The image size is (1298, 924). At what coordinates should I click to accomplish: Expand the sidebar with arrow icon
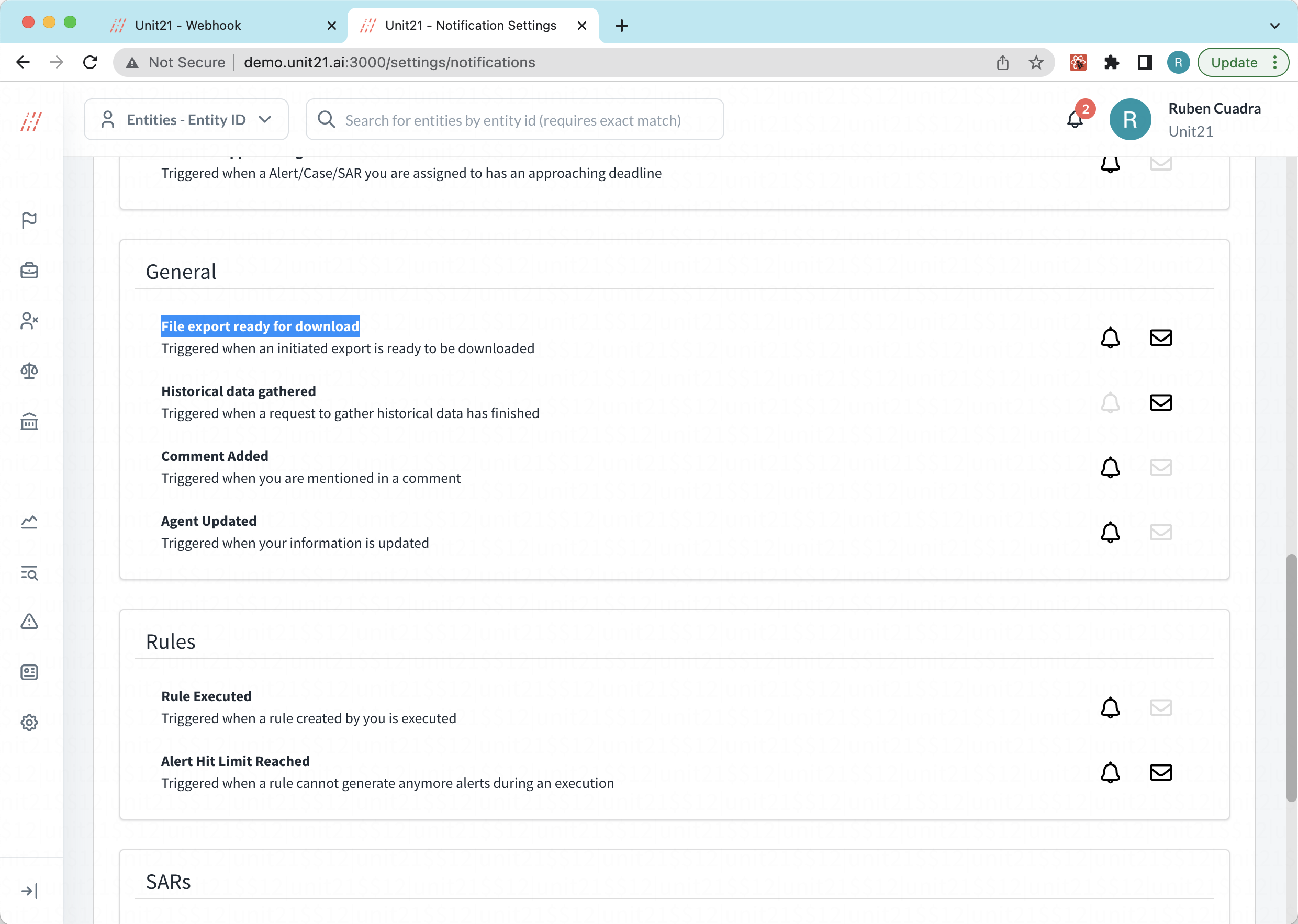(29, 891)
